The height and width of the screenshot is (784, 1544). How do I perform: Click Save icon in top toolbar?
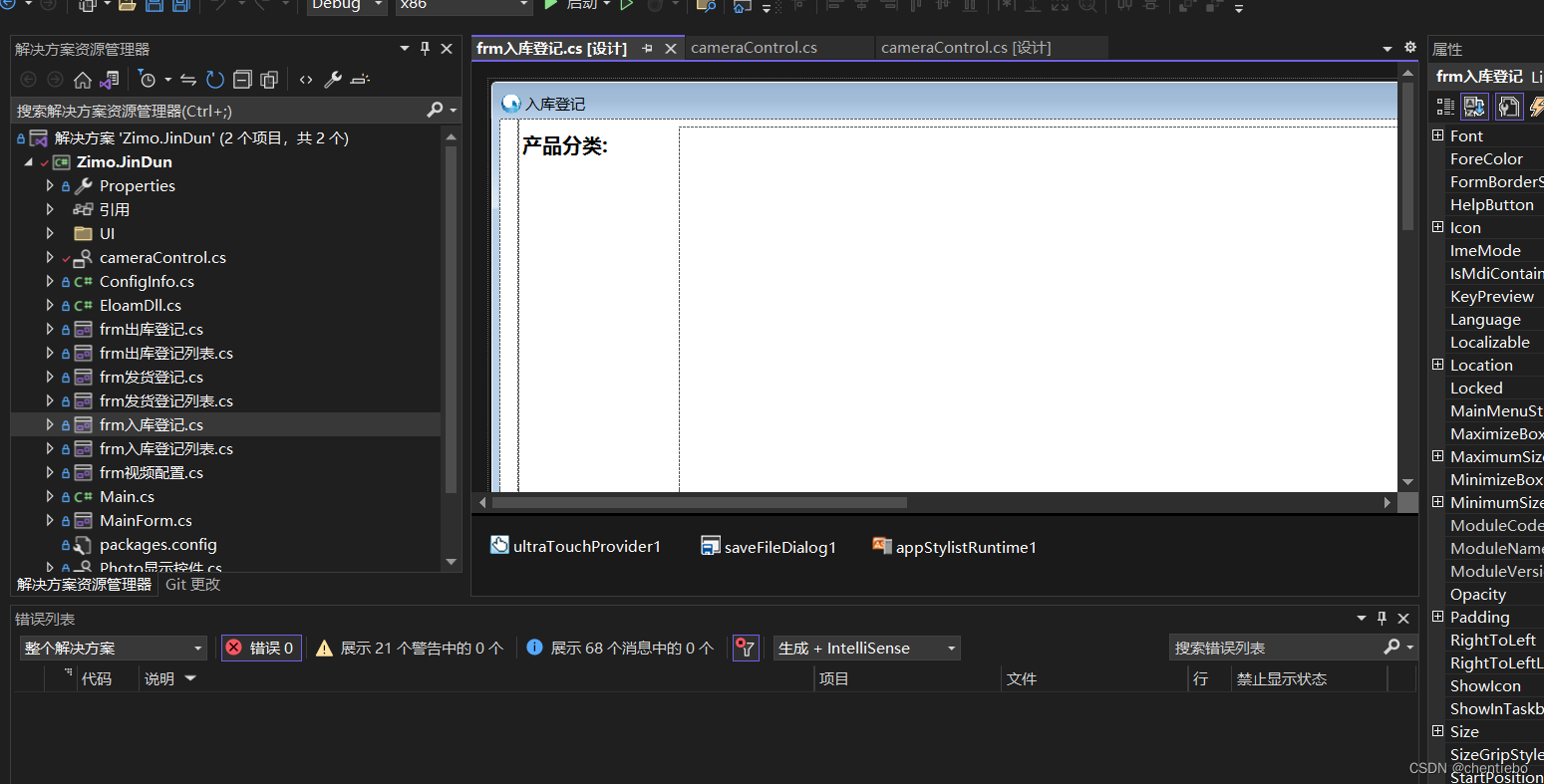click(154, 6)
